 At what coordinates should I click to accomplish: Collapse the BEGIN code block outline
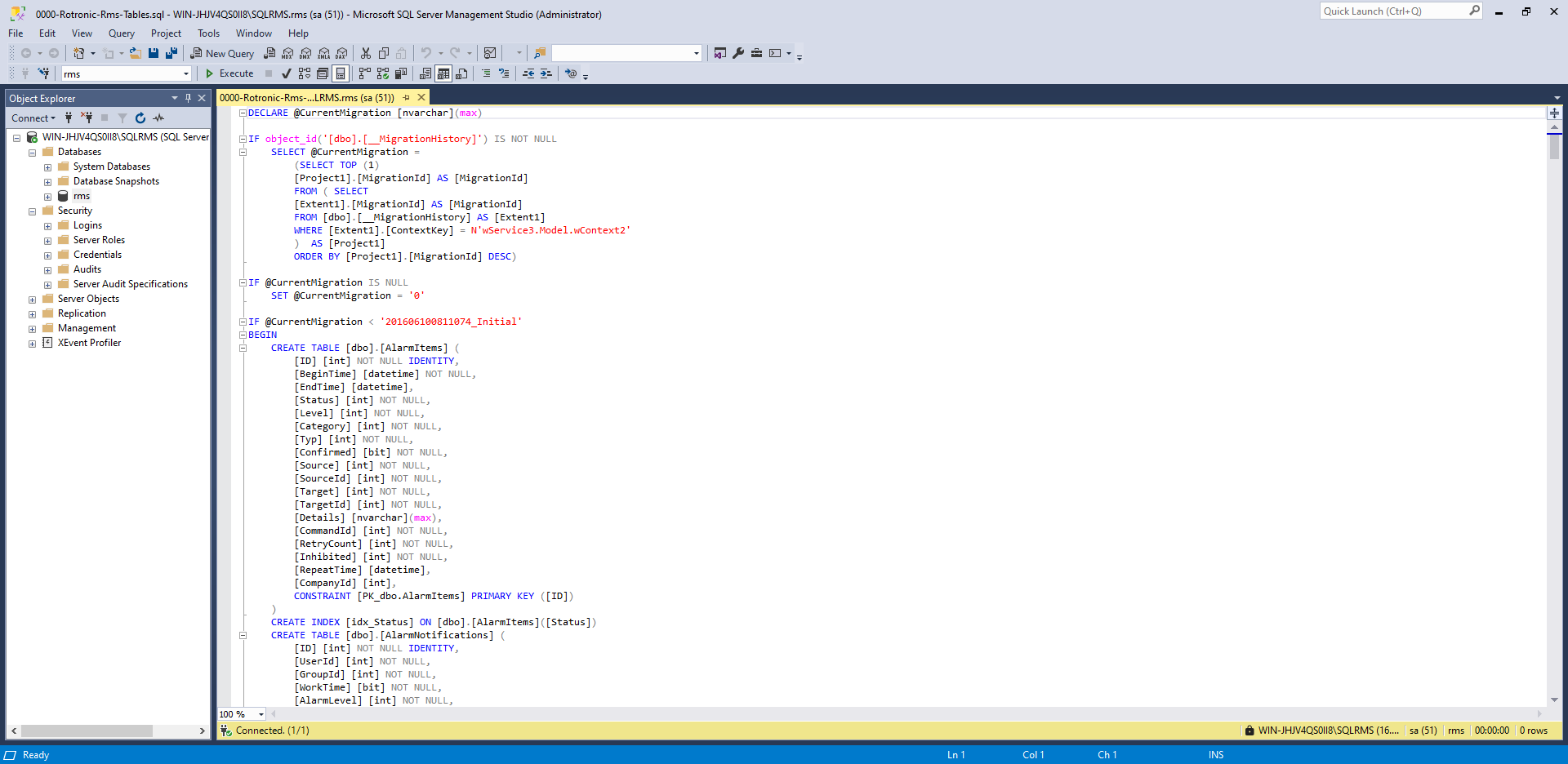[x=243, y=335]
